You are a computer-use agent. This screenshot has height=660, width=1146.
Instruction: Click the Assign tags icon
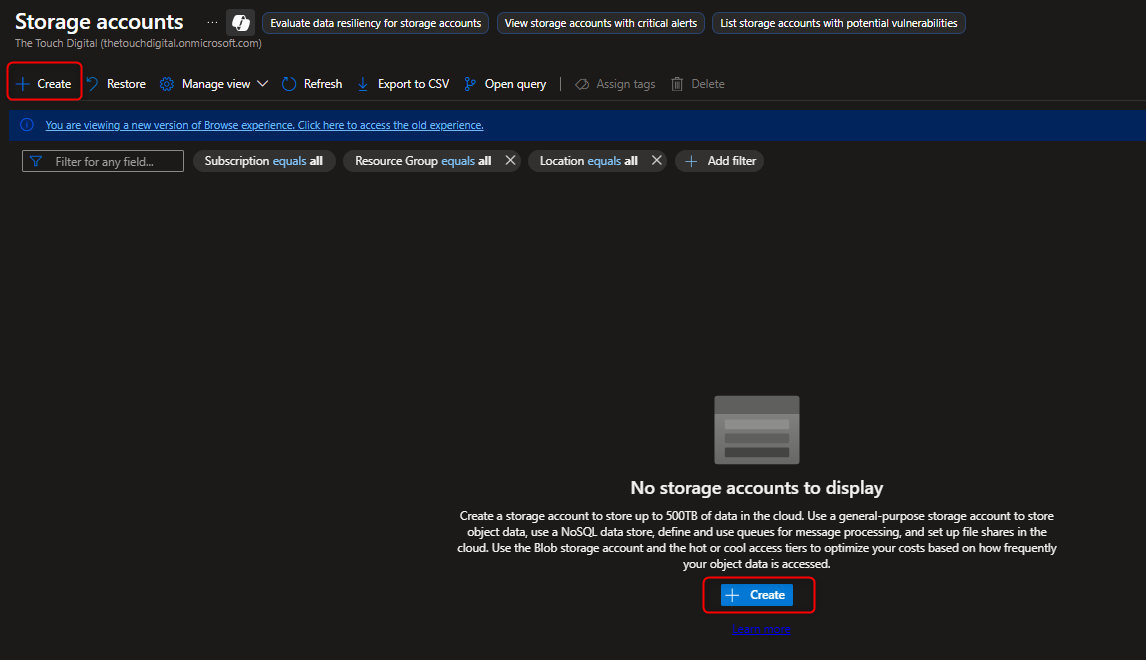(x=582, y=84)
